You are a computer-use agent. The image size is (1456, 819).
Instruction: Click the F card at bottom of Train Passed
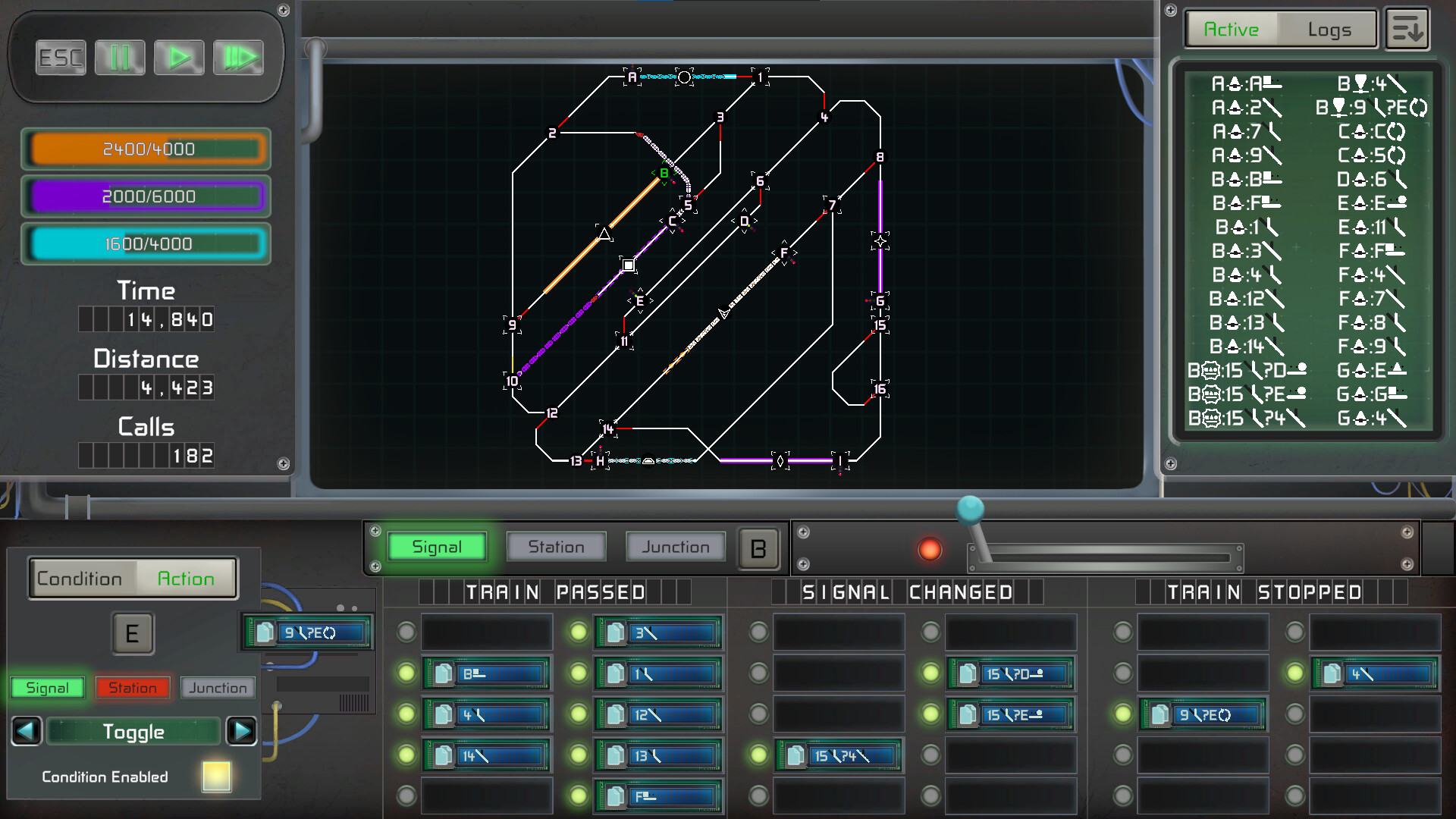click(x=657, y=796)
